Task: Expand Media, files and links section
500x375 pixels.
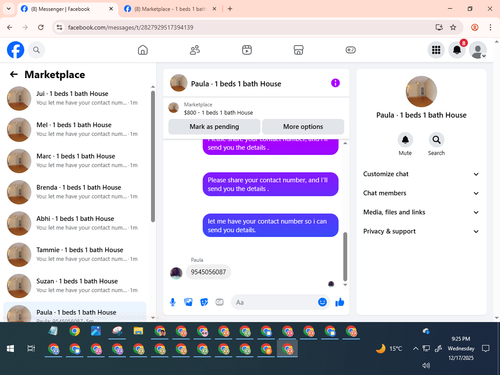Action: point(421,212)
